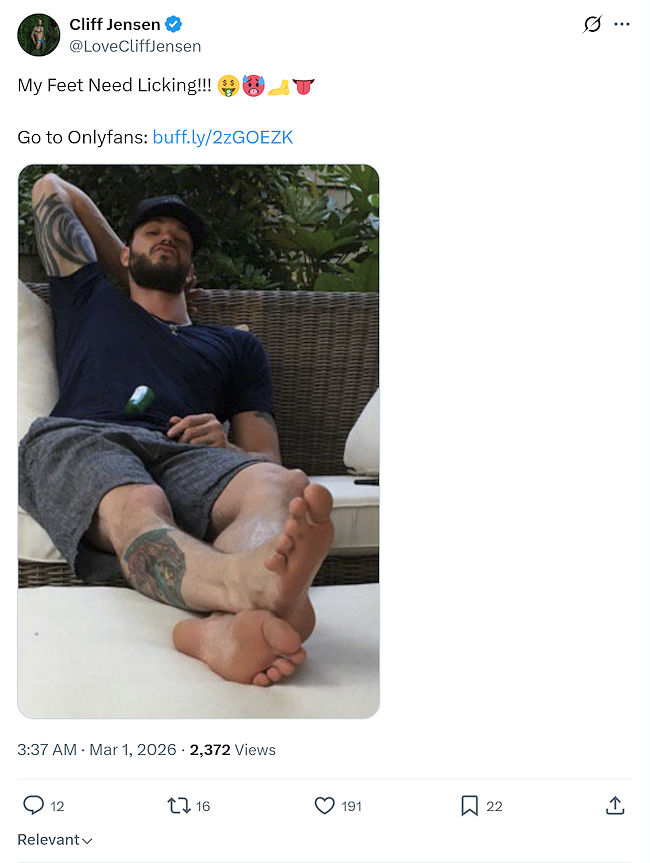Bookmark this post with the bookmark icon
The image size is (650, 863).
[x=469, y=805]
